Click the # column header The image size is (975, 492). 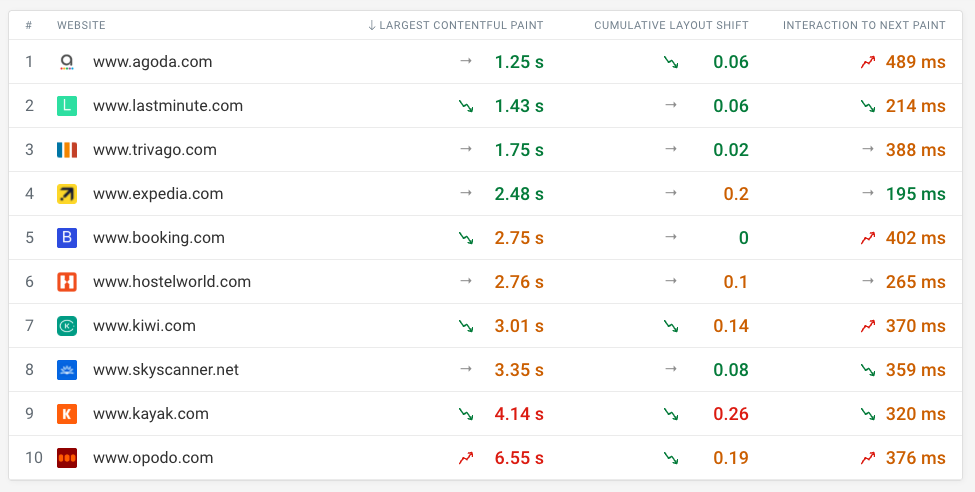click(29, 26)
